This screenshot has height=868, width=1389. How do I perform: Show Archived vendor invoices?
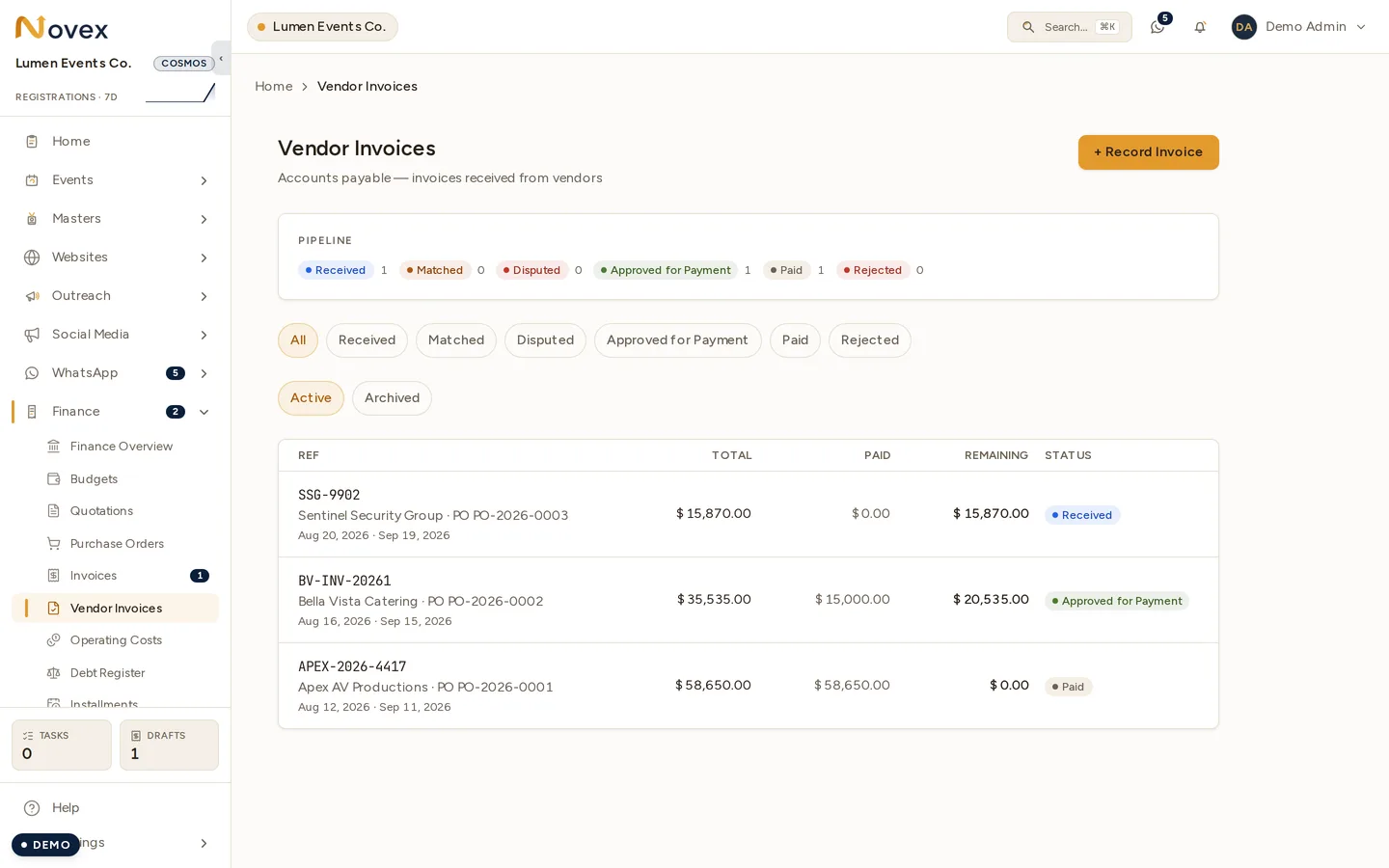(392, 398)
